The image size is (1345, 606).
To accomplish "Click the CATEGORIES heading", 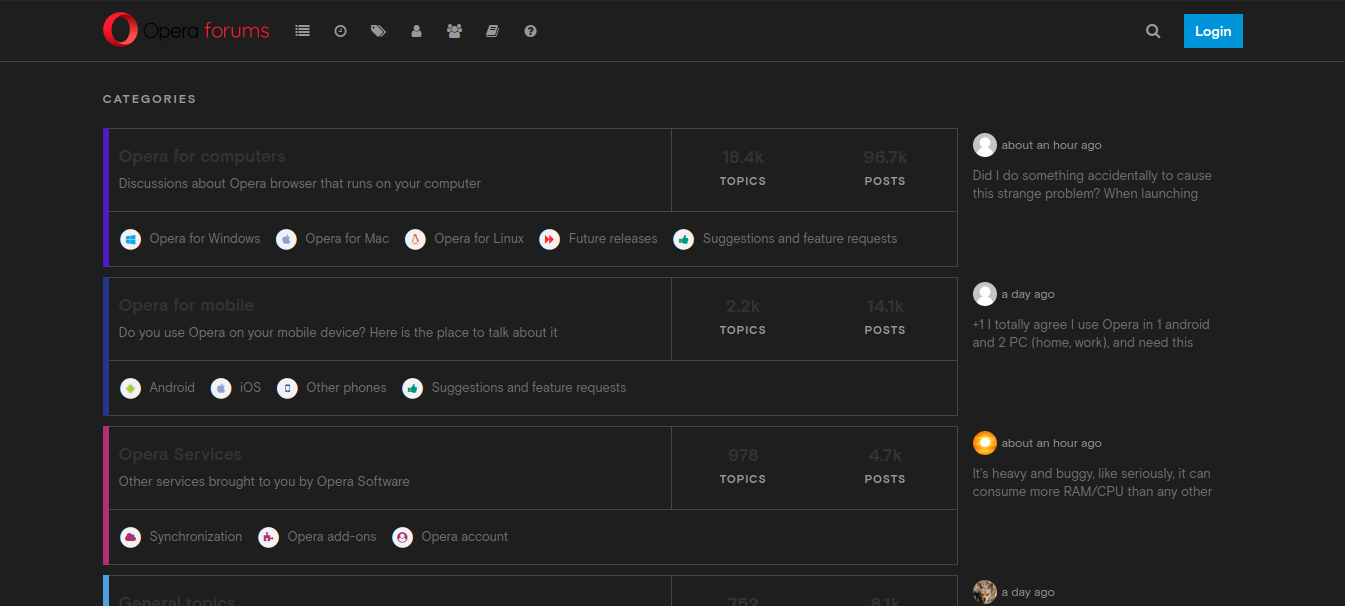I will pyautogui.click(x=150, y=99).
